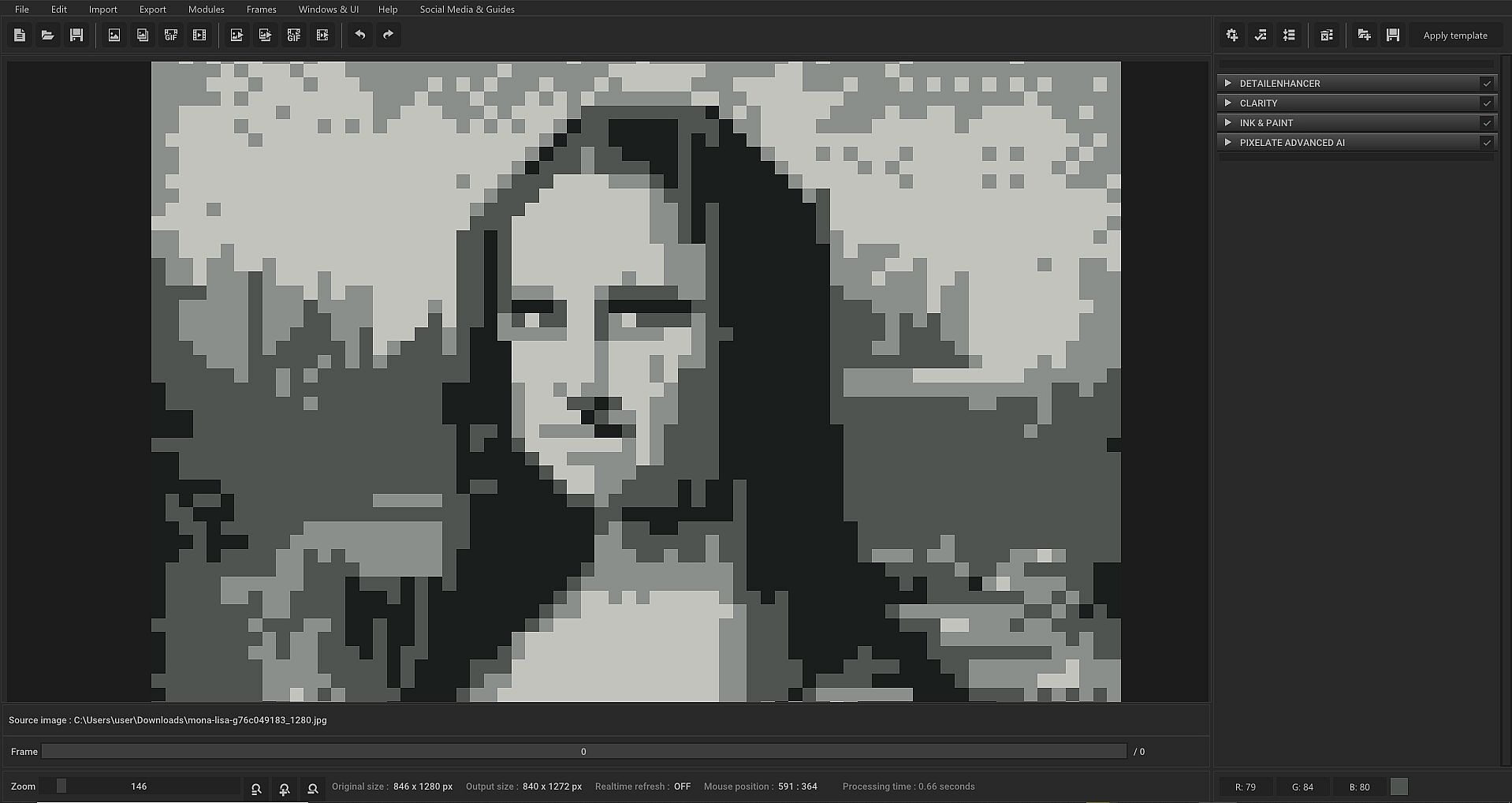The image size is (1512, 803).
Task: Export as GIF animation (GIF with arrow)
Action: pyautogui.click(x=294, y=35)
